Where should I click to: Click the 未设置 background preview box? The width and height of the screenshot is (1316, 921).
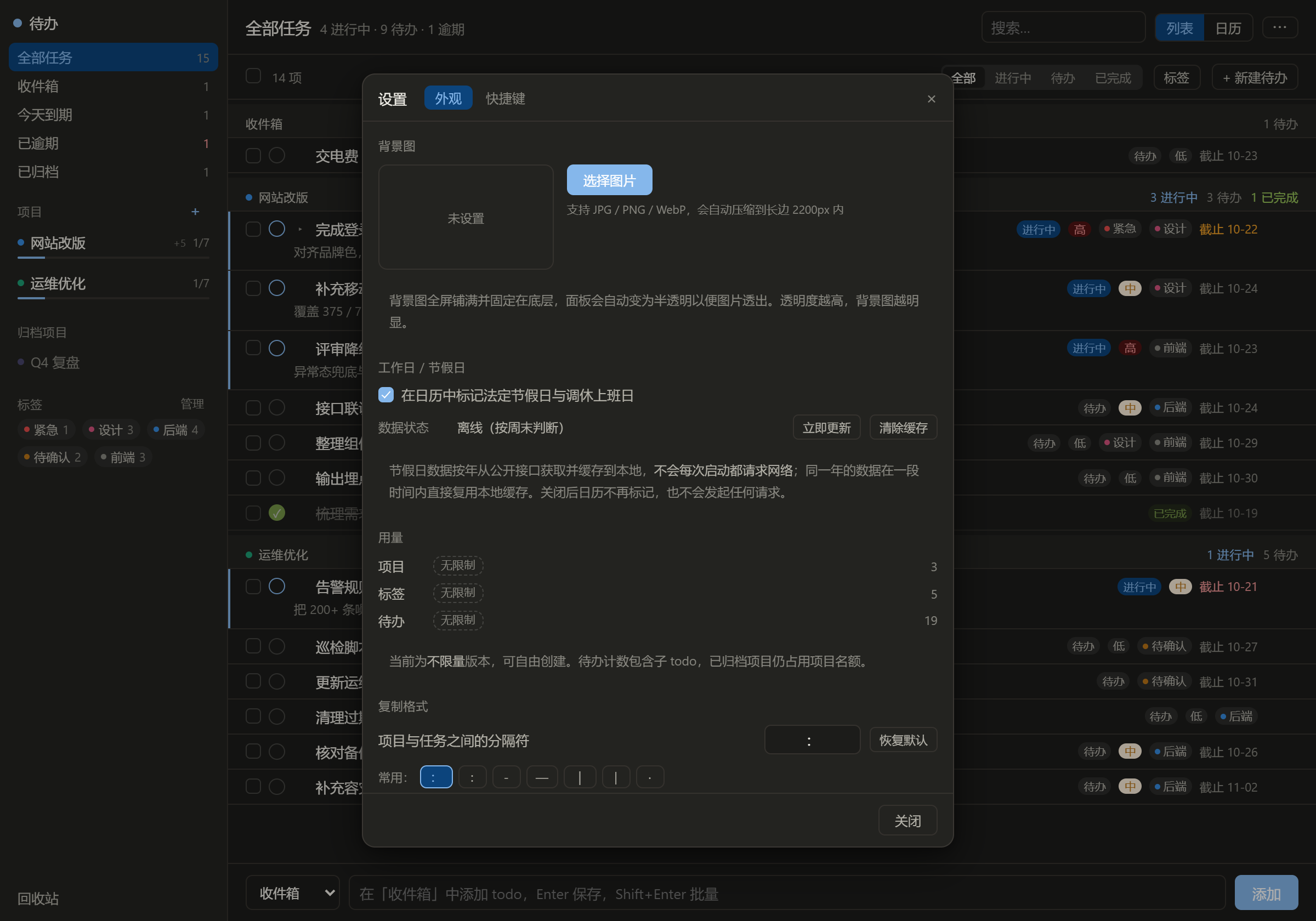[466, 217]
